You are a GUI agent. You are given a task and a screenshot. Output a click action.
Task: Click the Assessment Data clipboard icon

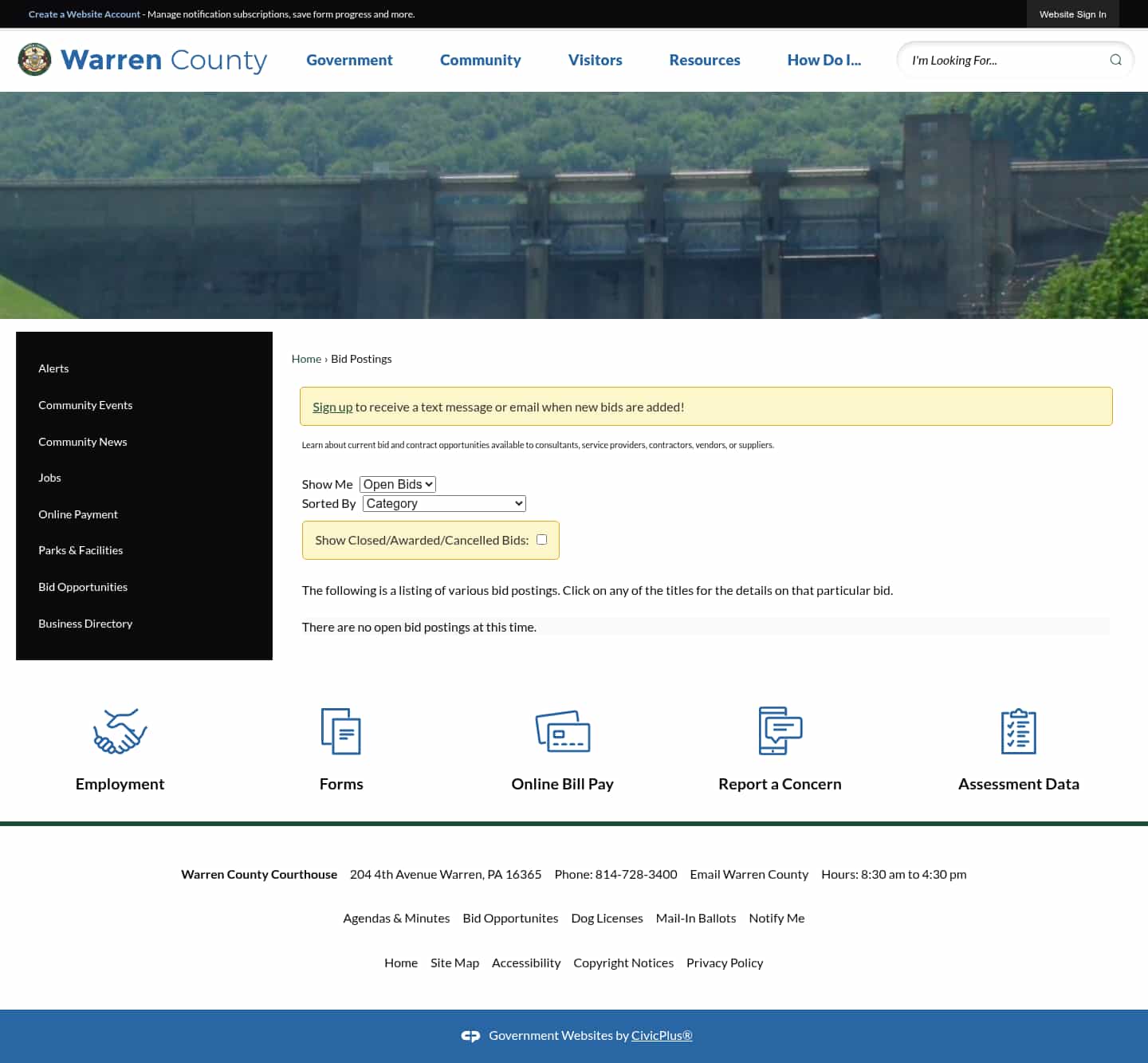click(1018, 730)
